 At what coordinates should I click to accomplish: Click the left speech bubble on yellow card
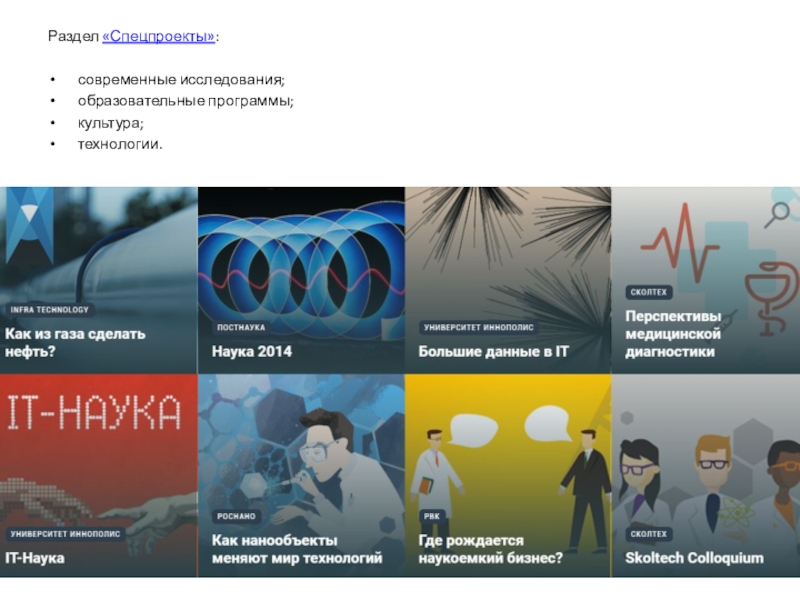click(473, 430)
